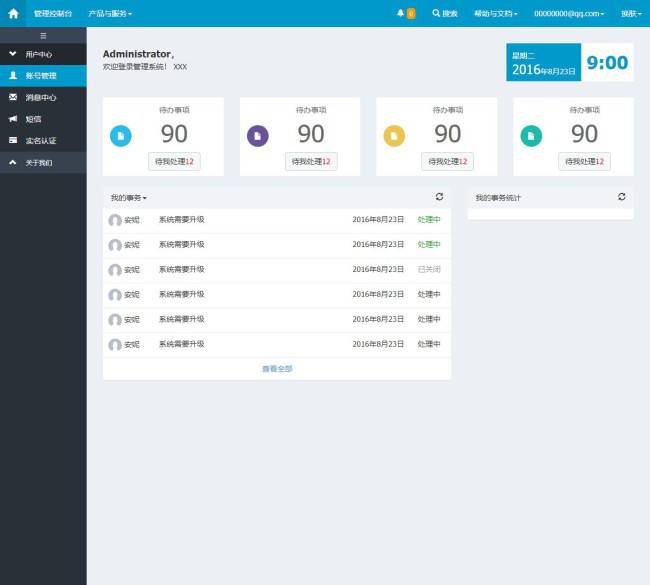Click the first green 处理中 status
Image resolution: width=650 pixels, height=585 pixels.
tap(429, 220)
